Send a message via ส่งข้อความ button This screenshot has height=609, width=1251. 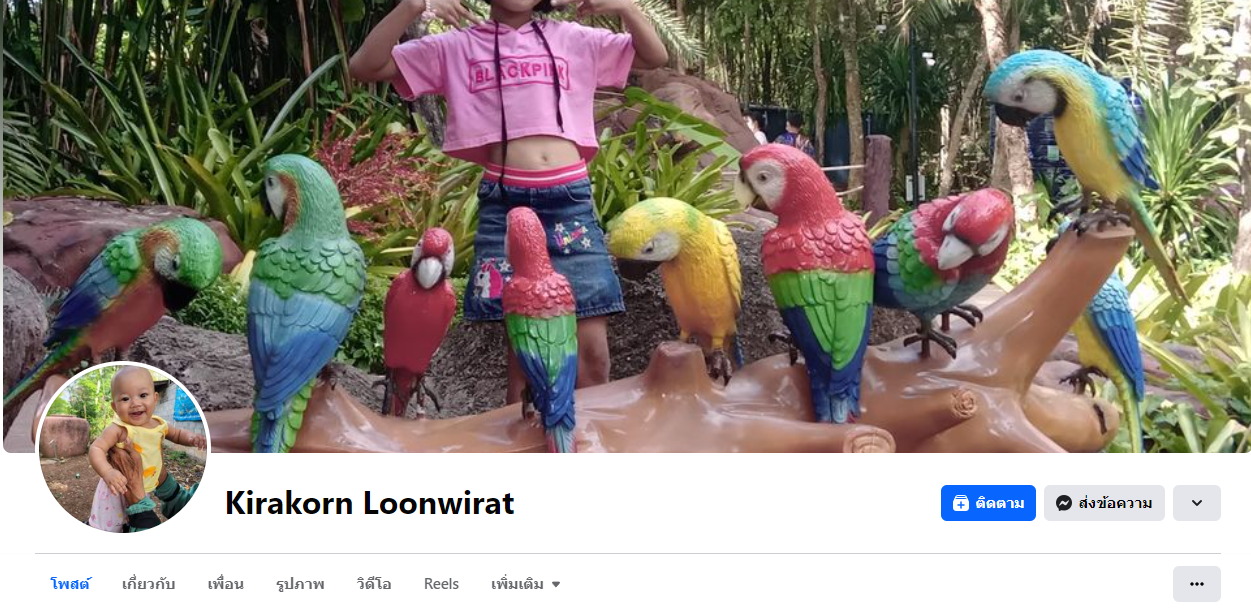coord(1104,503)
